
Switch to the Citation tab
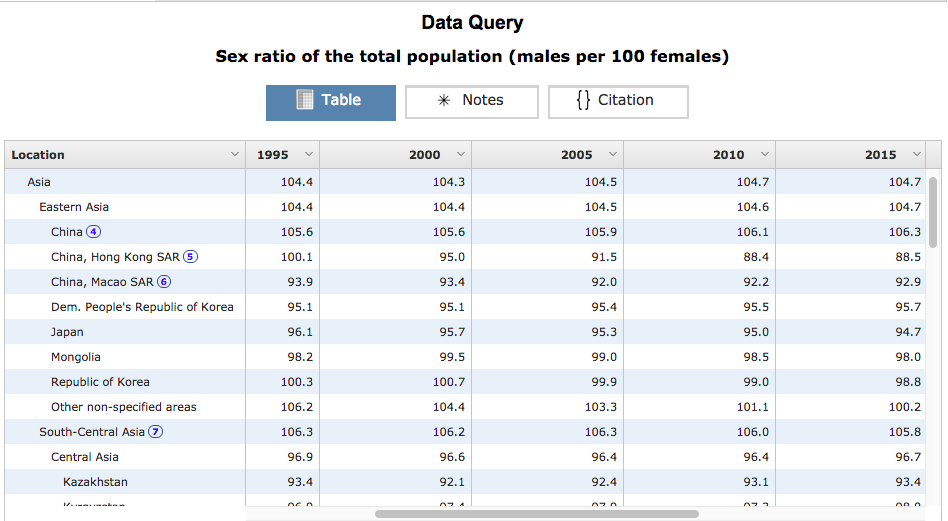pyautogui.click(x=617, y=101)
